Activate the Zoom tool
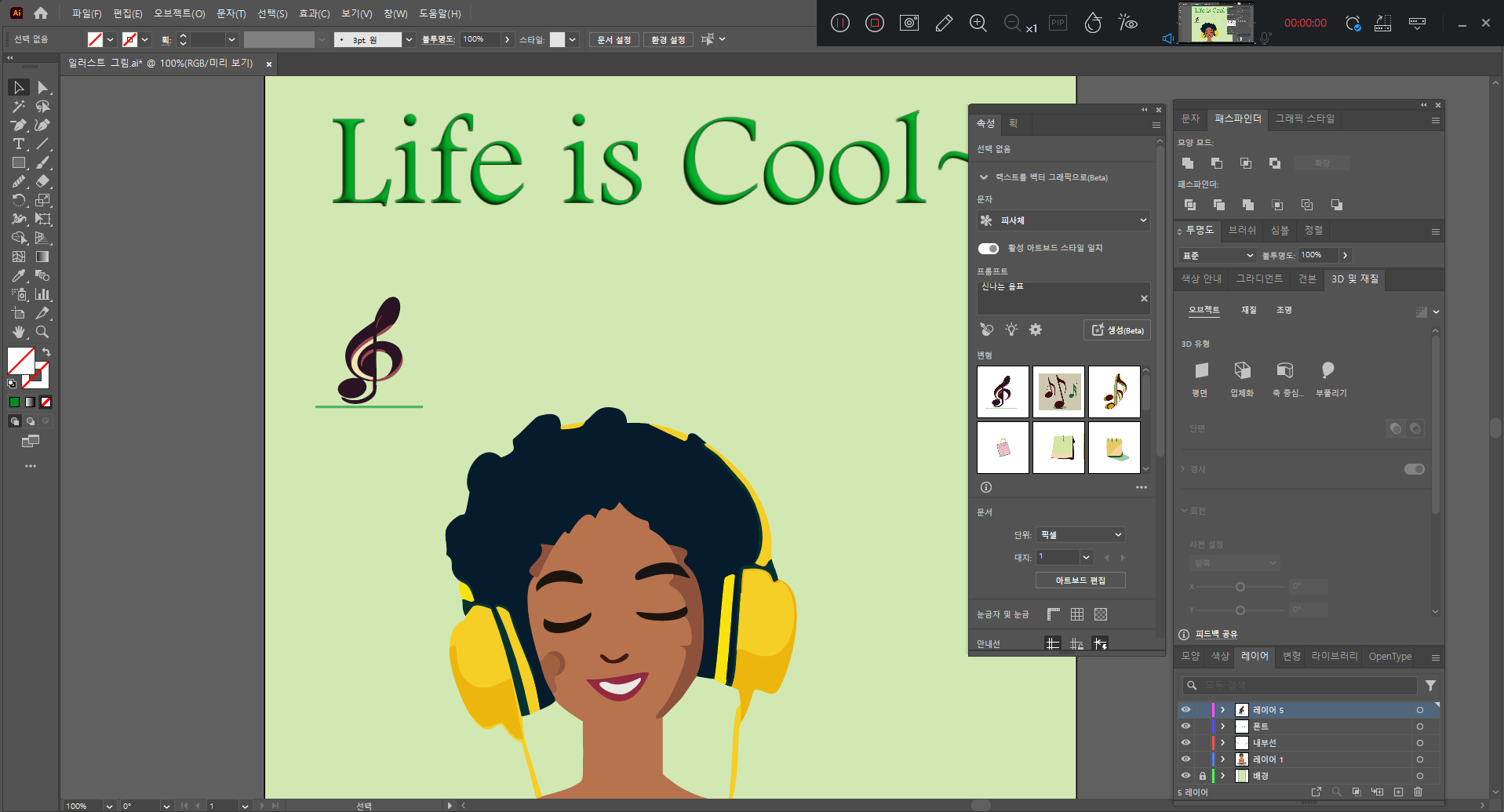 [43, 332]
